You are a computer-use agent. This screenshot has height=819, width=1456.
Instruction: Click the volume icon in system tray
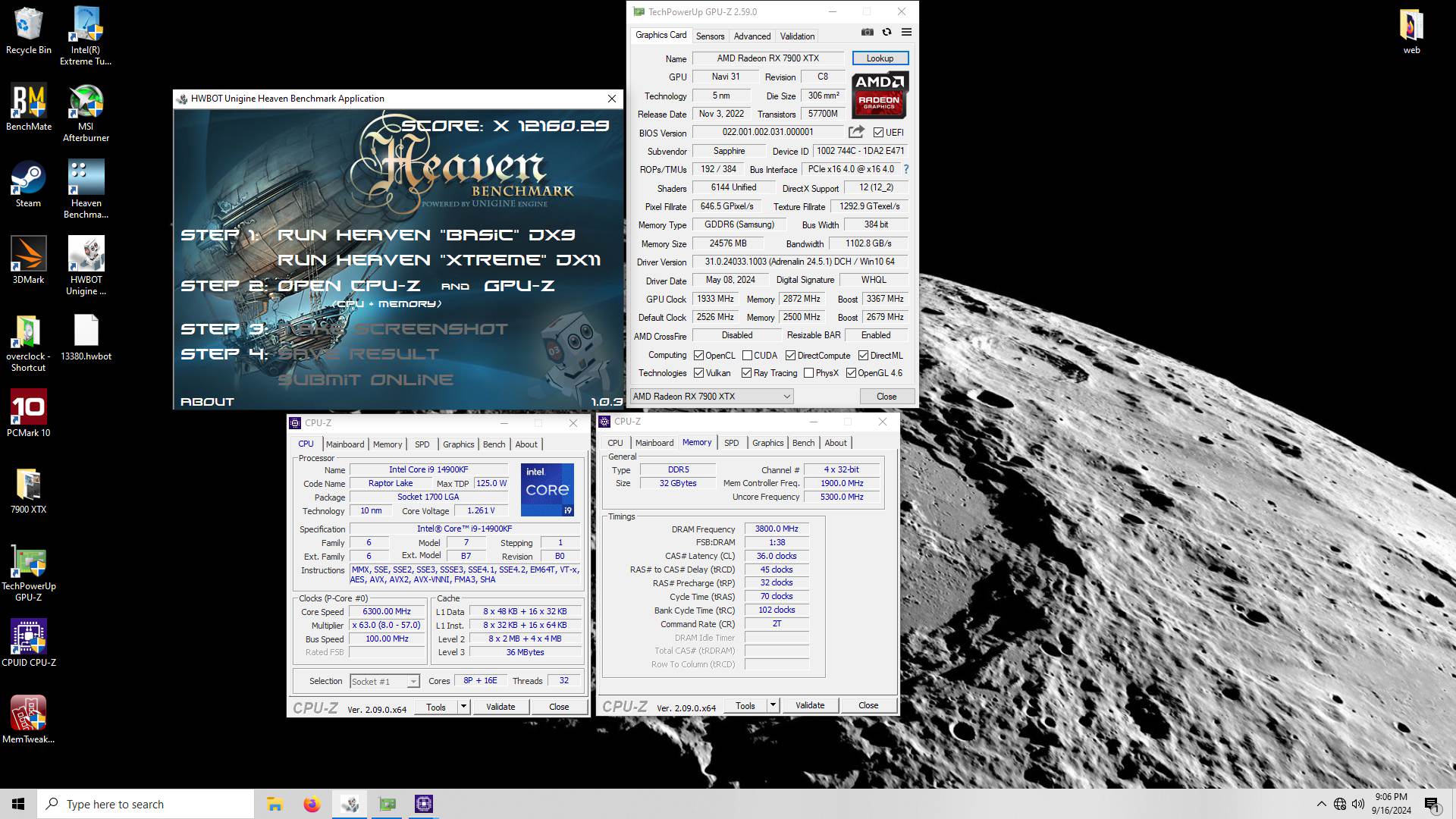pyautogui.click(x=1357, y=804)
